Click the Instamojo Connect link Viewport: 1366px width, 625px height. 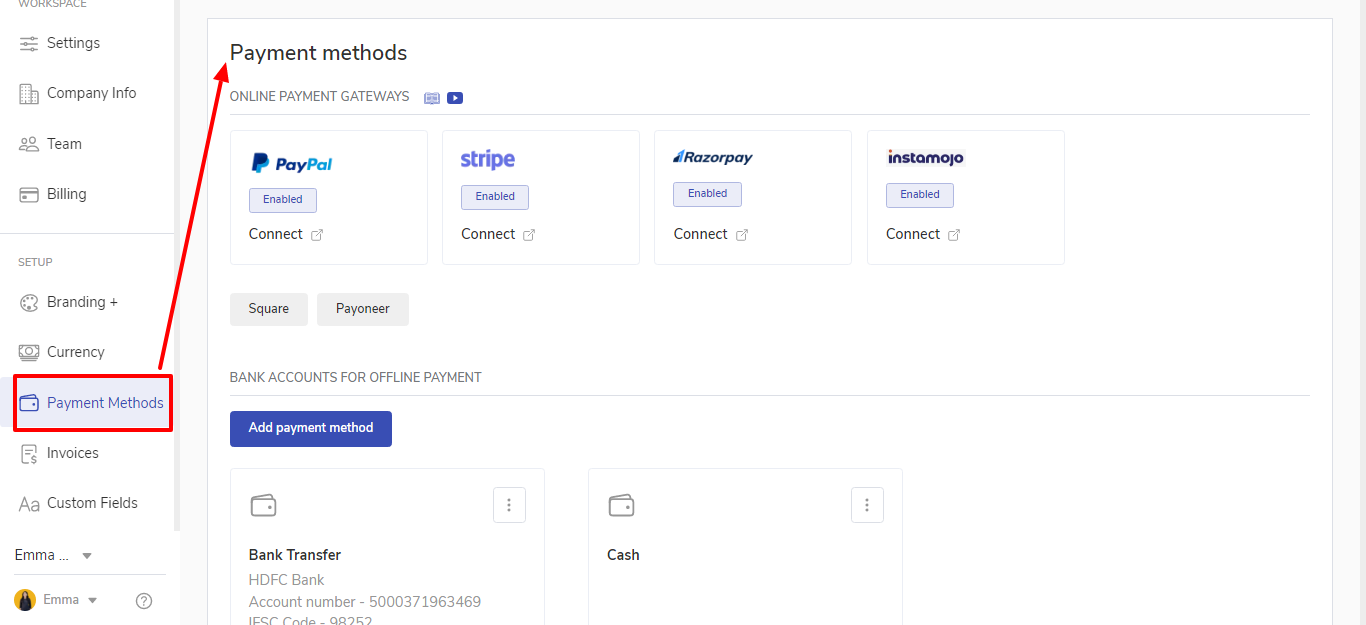[913, 234]
